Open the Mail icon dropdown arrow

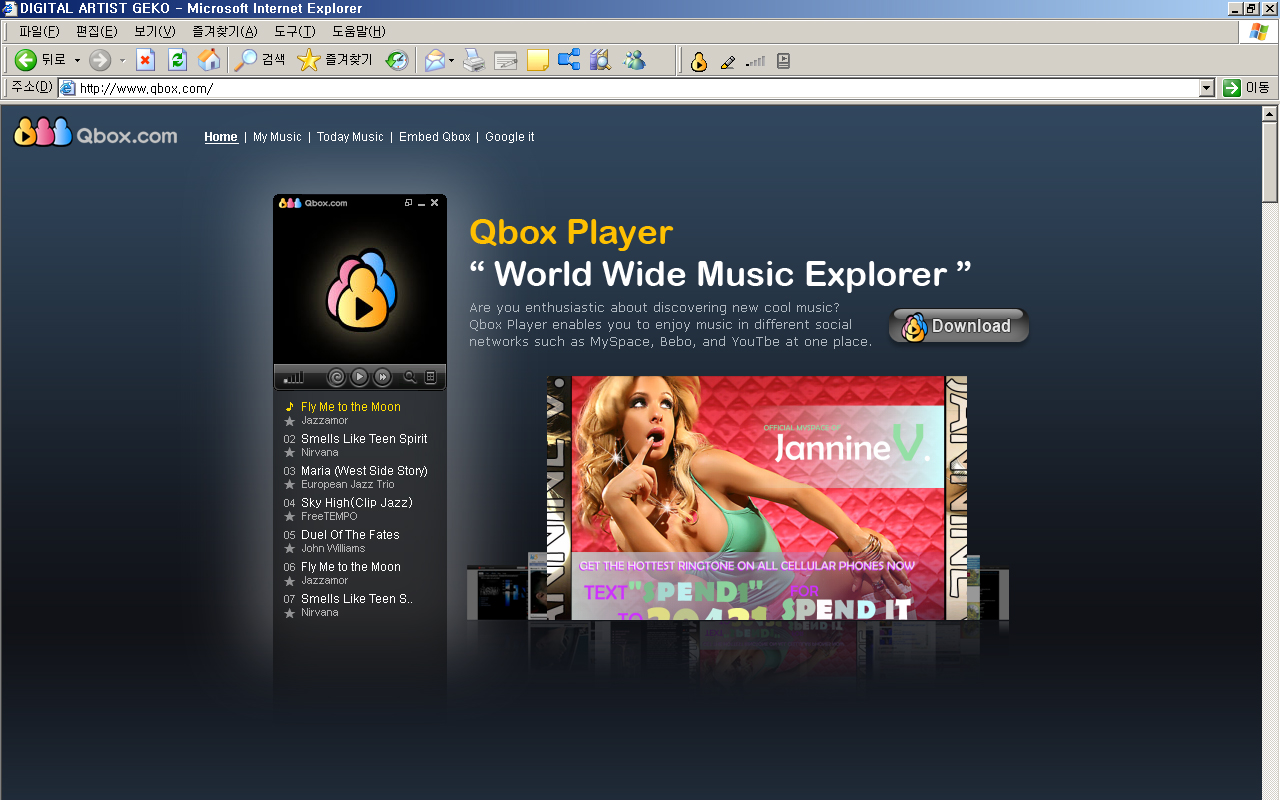coord(451,60)
